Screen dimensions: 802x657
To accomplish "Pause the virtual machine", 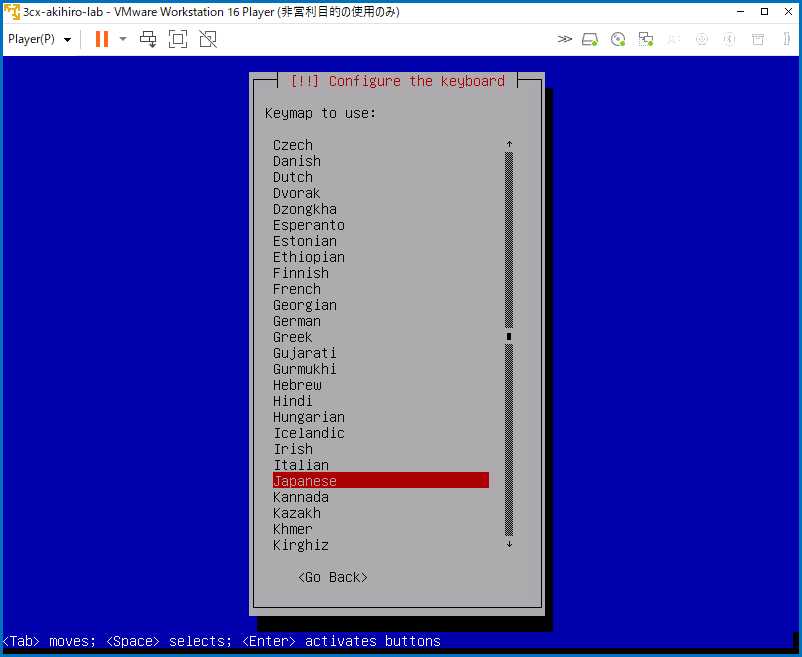I will pos(102,39).
